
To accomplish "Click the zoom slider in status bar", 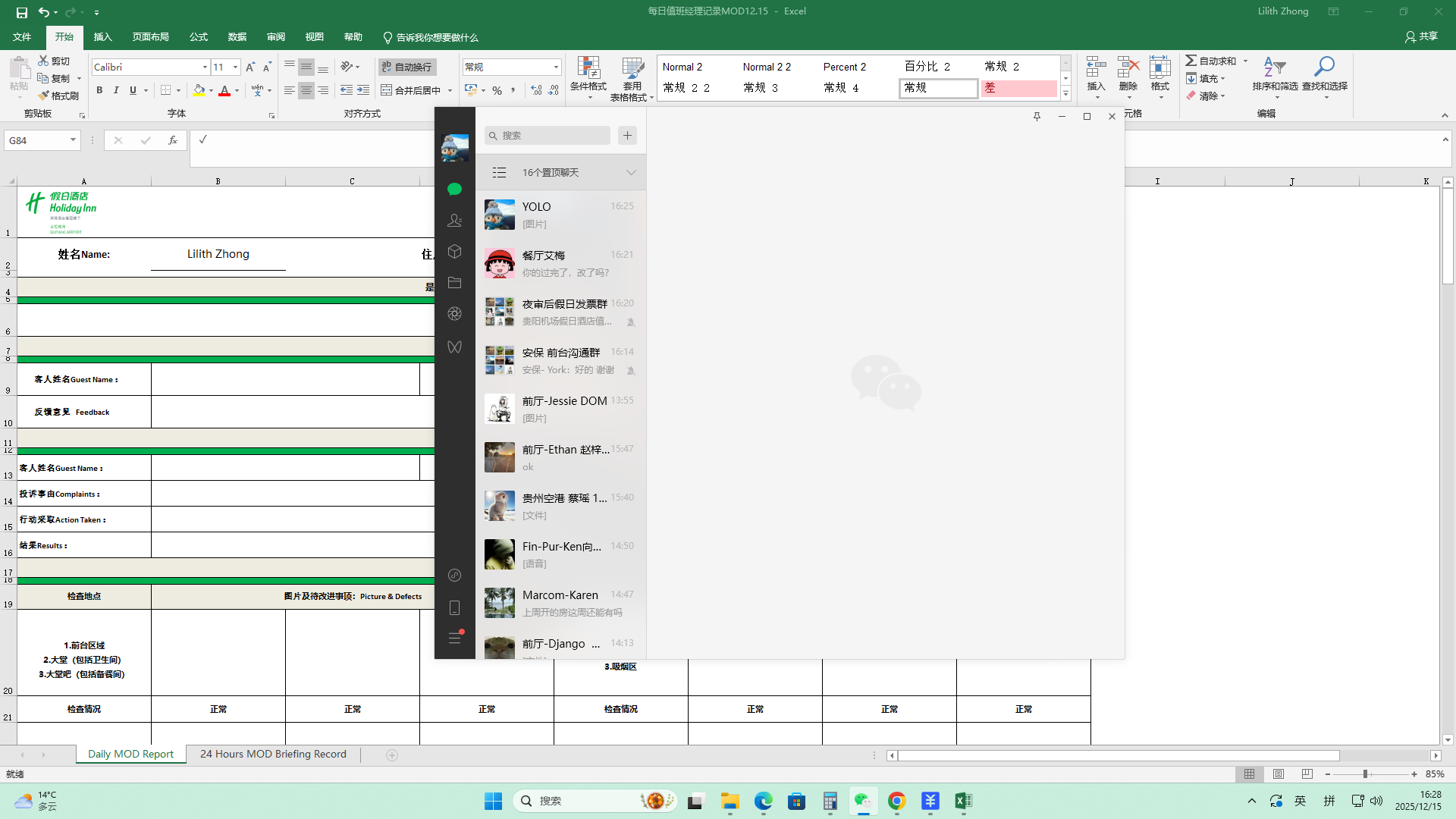I will [1365, 773].
